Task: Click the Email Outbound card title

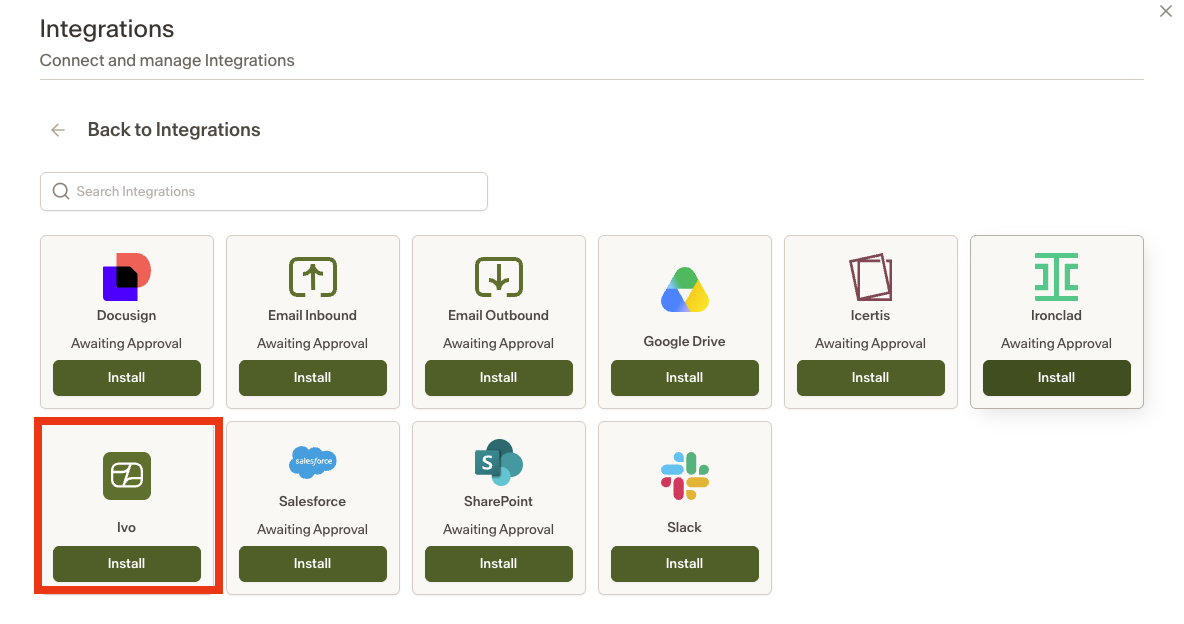Action: click(498, 315)
